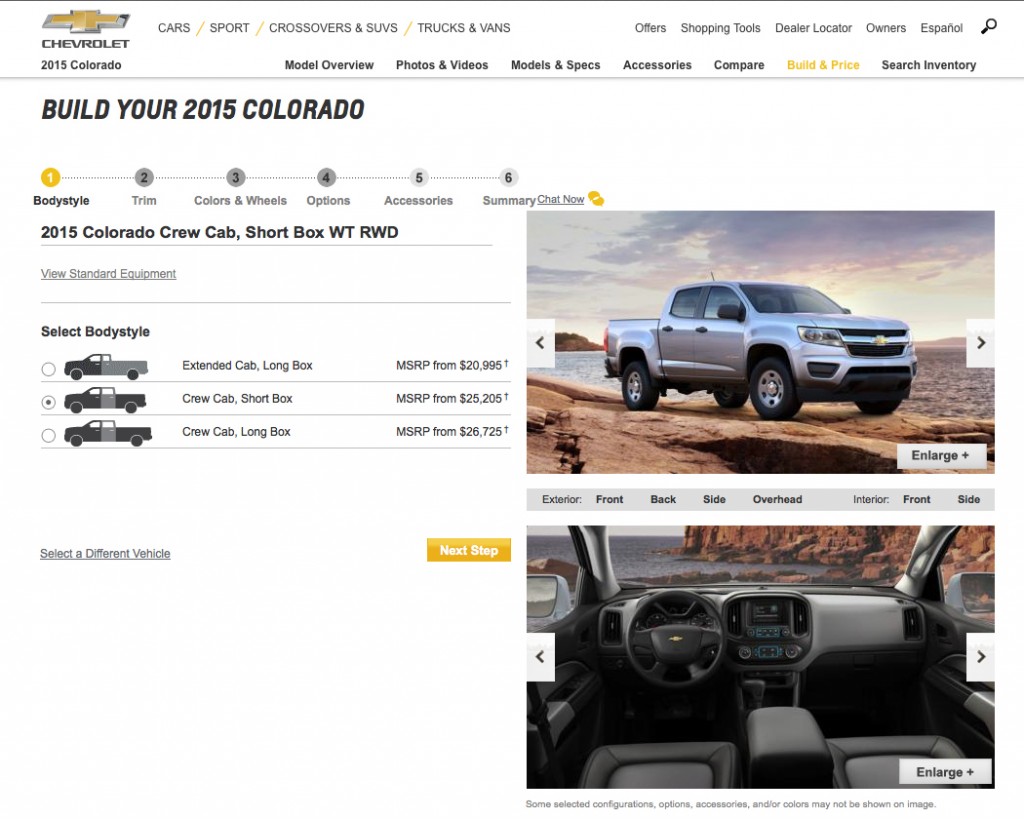Image resolution: width=1024 pixels, height=819 pixels.
Task: Click the Next Step button
Action: pos(469,551)
